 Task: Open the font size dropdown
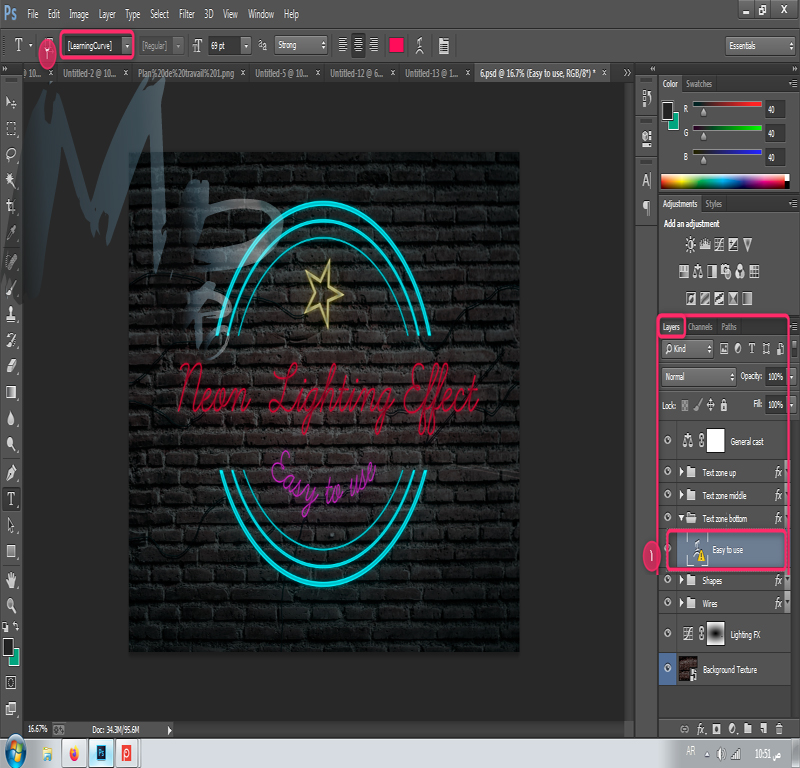246,45
